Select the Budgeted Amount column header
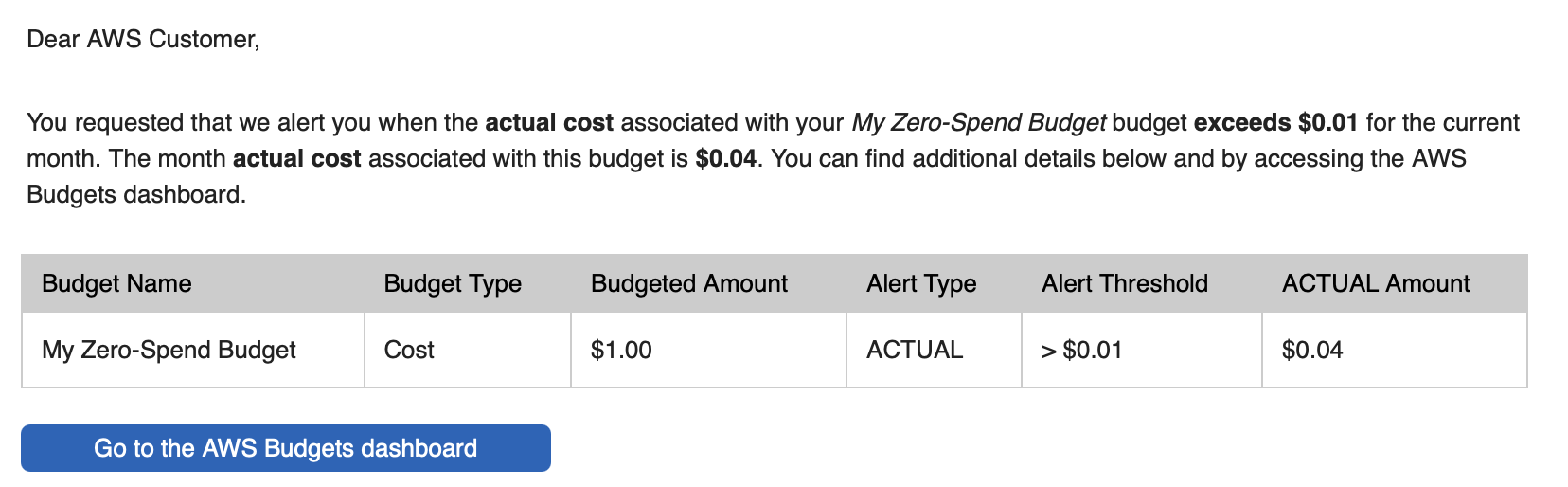 tap(688, 283)
